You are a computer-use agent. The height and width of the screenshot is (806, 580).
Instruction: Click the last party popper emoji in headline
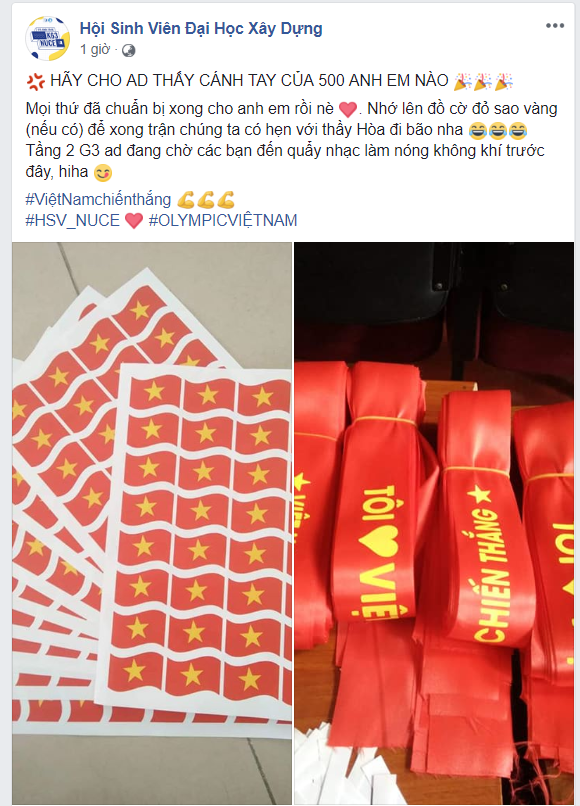pos(503,81)
